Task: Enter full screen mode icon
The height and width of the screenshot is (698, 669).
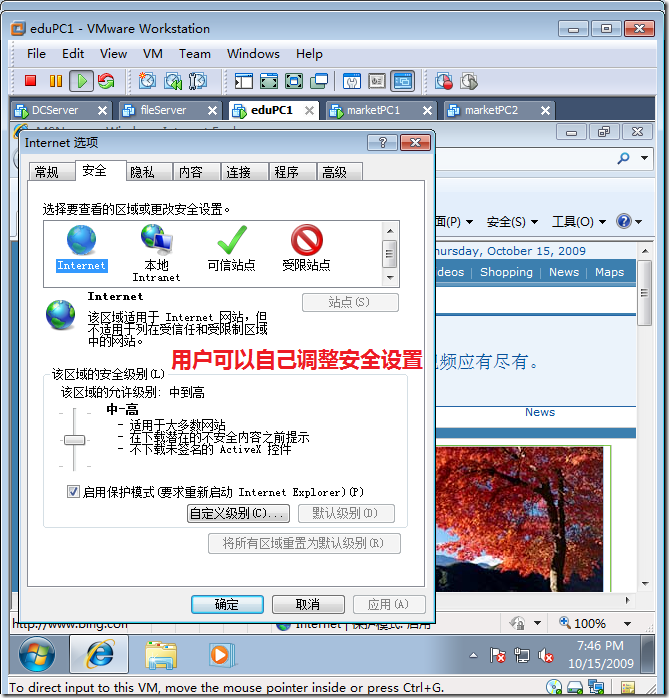Action: 294,81
